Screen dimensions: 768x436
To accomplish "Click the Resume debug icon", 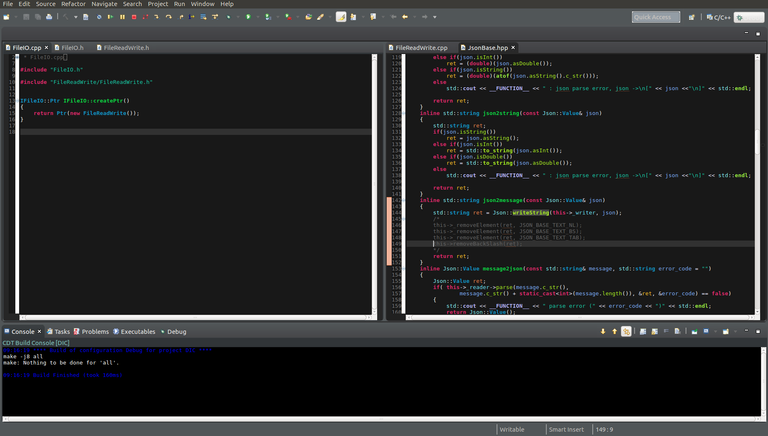I will coord(110,17).
